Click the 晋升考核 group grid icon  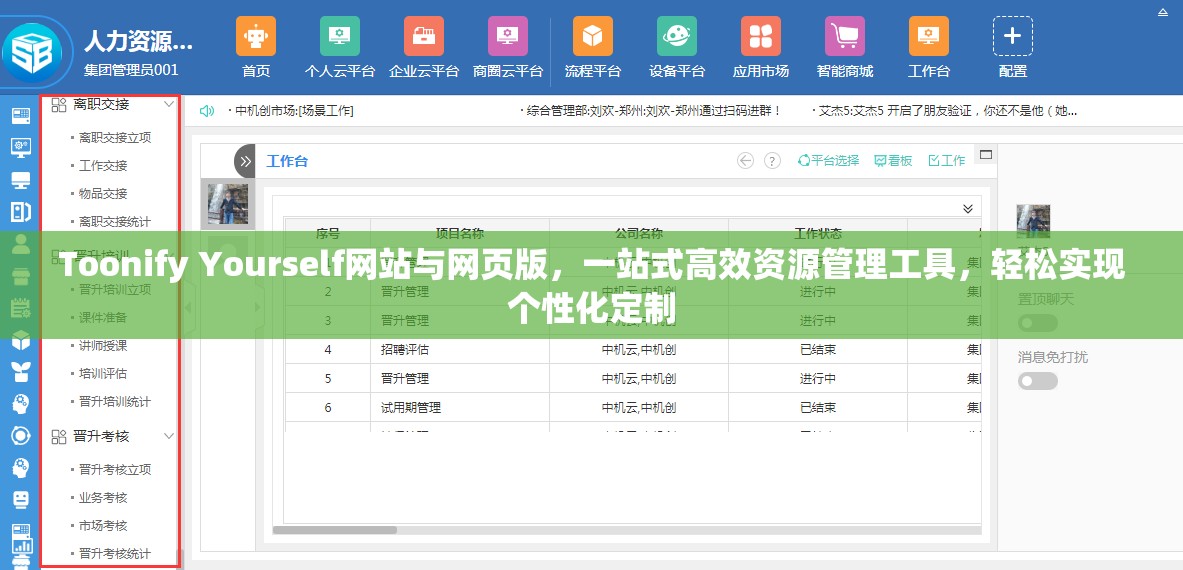tap(59, 437)
